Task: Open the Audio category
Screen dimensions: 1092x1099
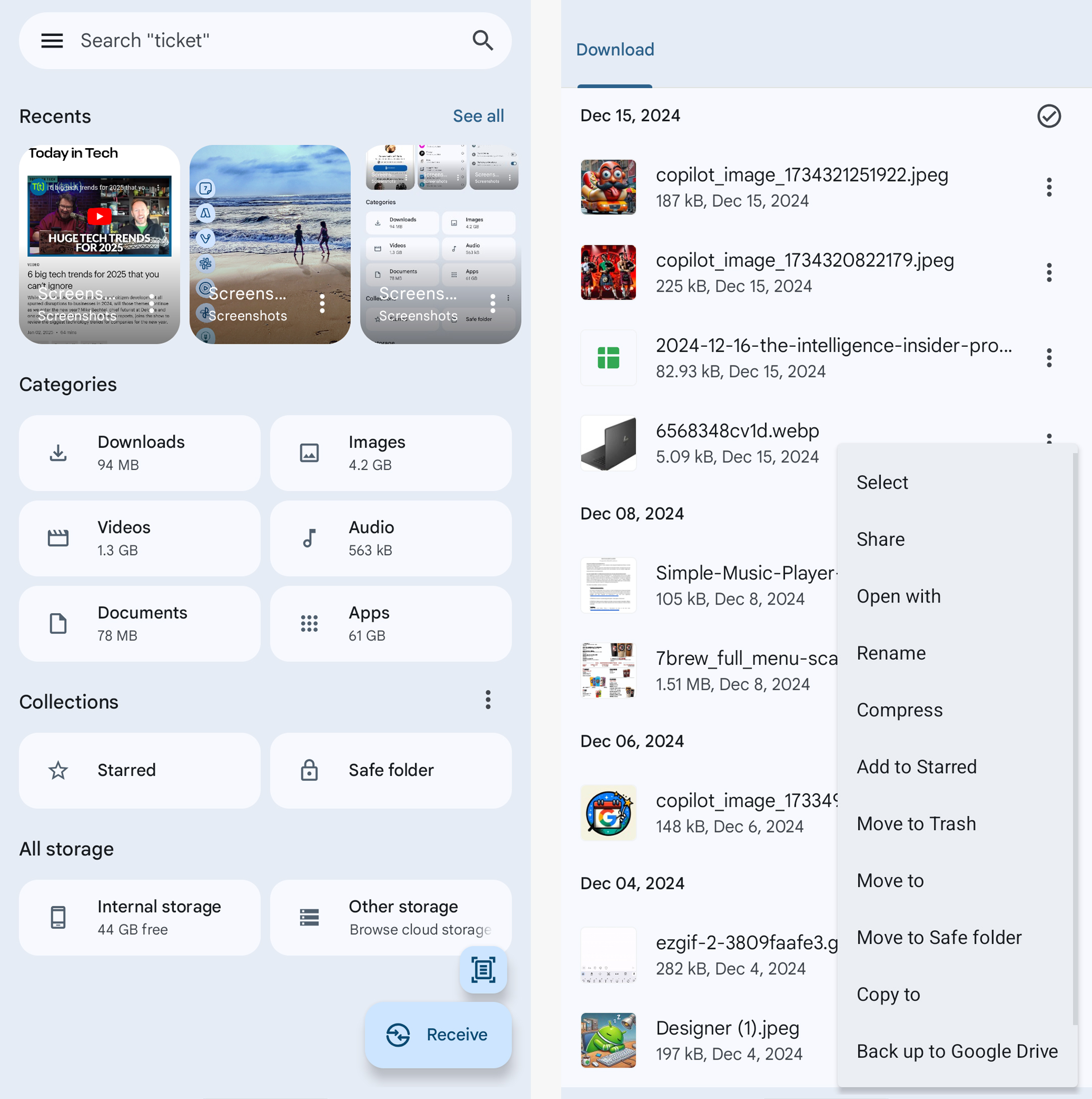Action: (x=390, y=537)
